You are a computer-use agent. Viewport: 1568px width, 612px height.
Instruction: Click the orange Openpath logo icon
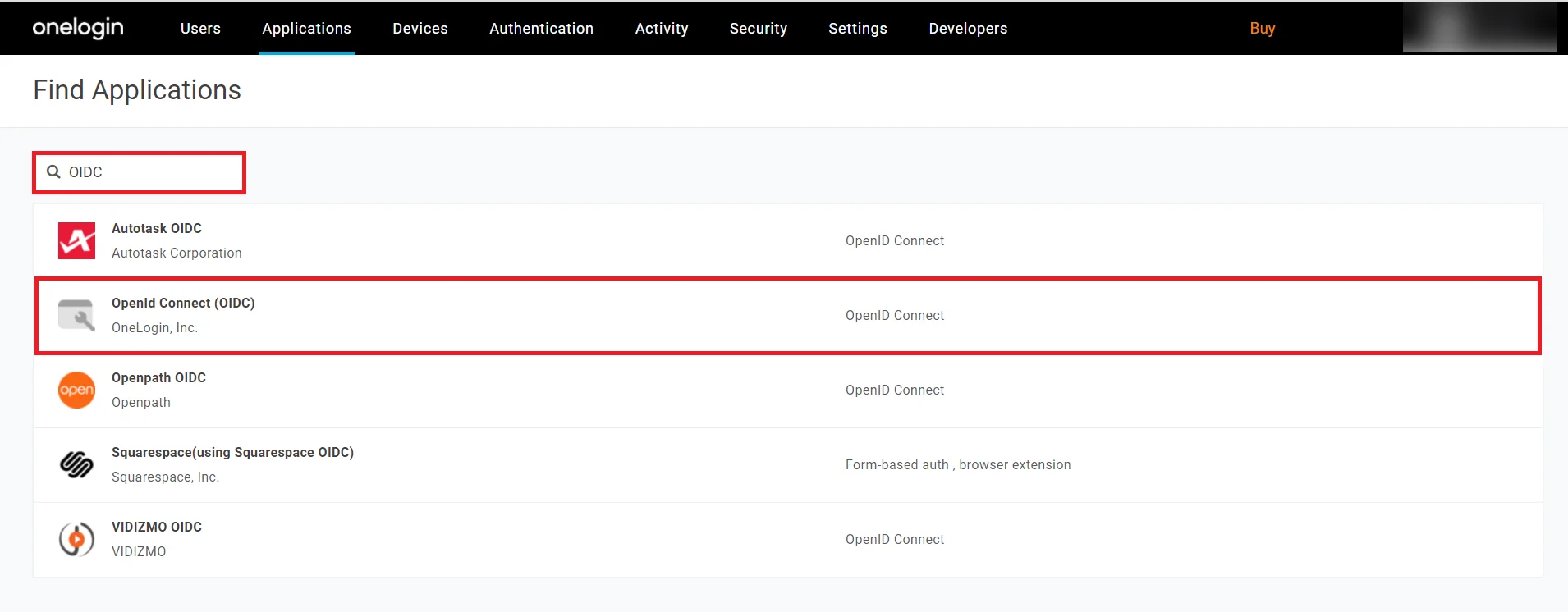[x=76, y=390]
